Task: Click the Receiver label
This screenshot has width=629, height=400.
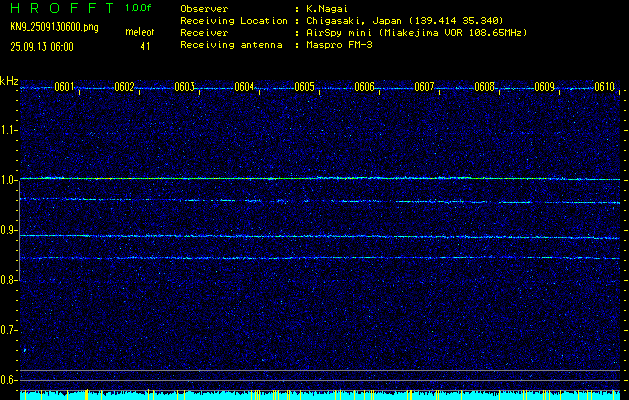Action: (204, 32)
